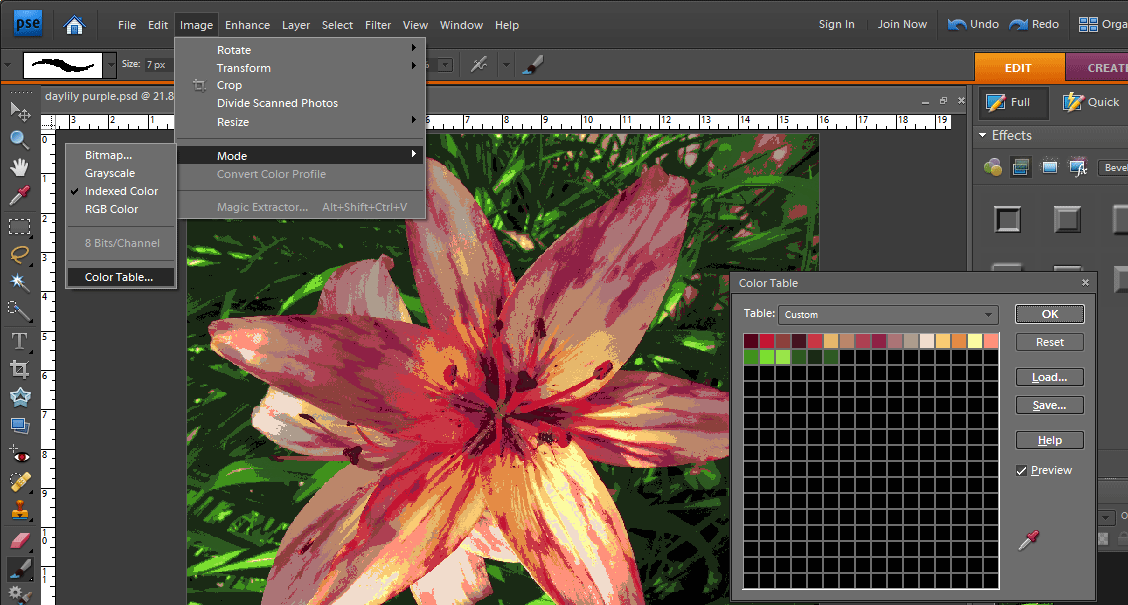Select the Red Eye Removal tool
This screenshot has width=1128, height=605.
tap(19, 454)
